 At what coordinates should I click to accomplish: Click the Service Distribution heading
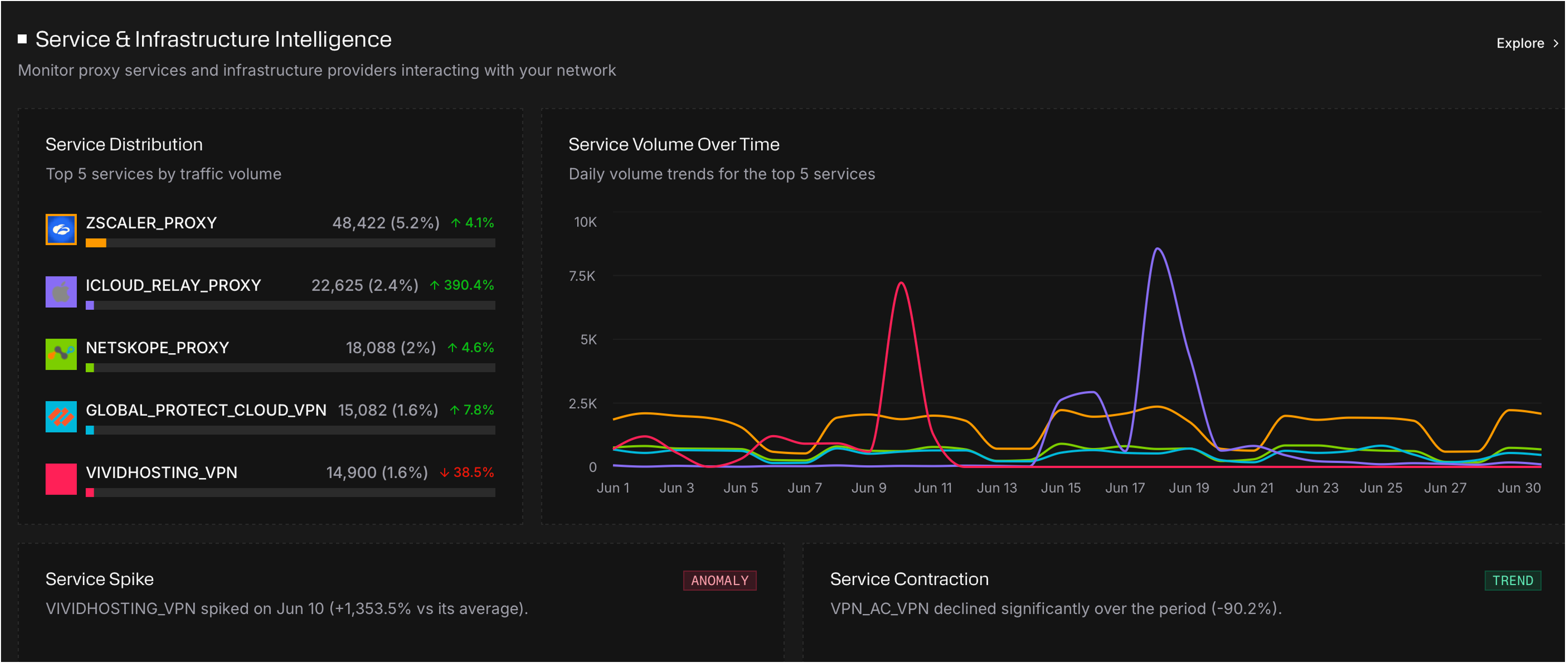[x=123, y=145]
